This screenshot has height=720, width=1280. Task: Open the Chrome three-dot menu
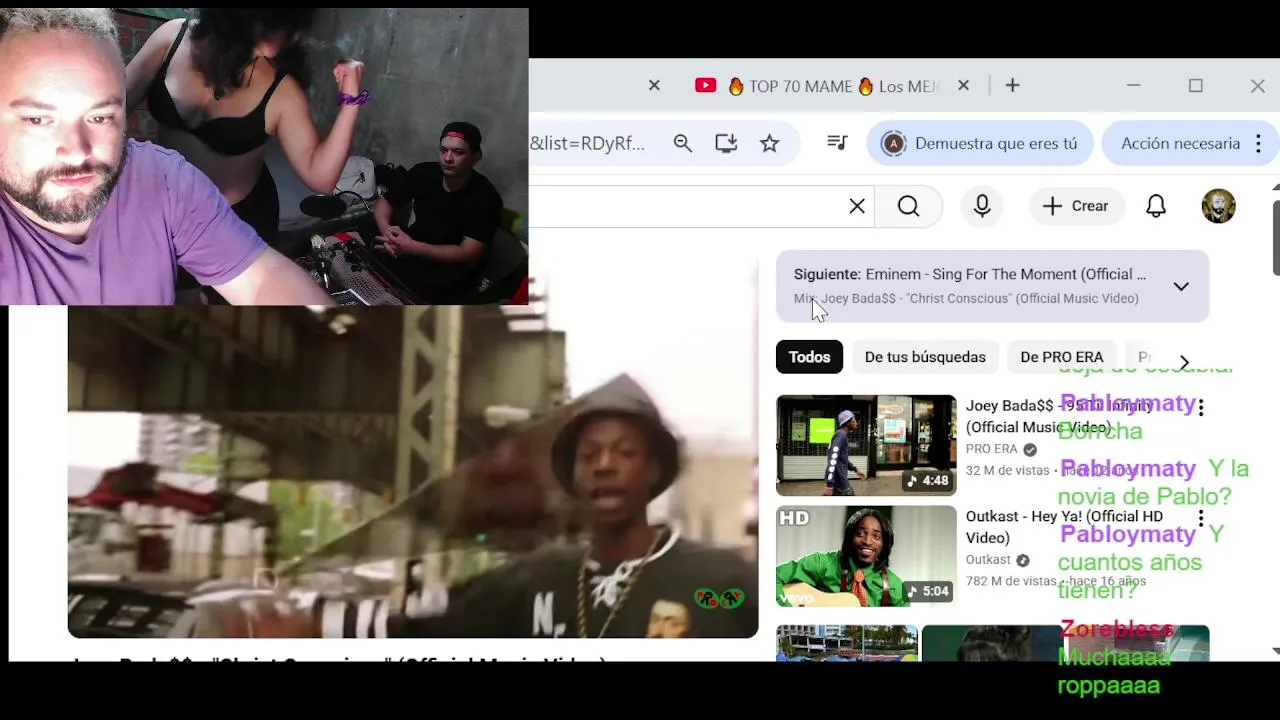click(x=1259, y=143)
